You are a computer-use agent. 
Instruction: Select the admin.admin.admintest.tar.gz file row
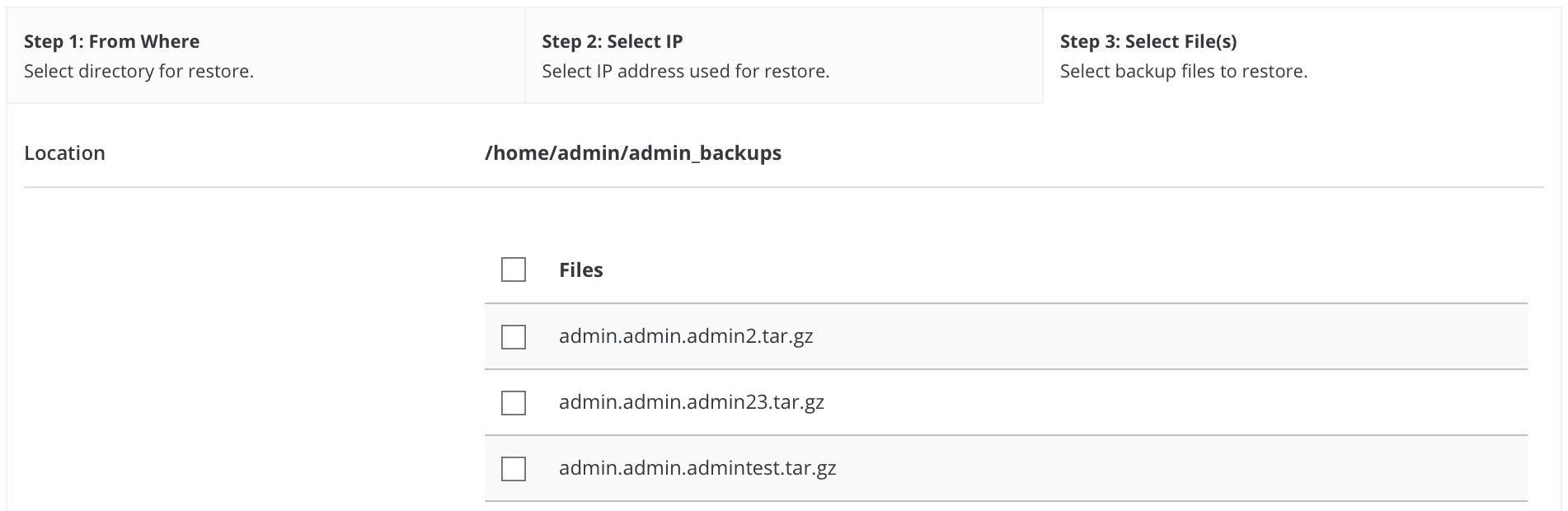coord(697,468)
